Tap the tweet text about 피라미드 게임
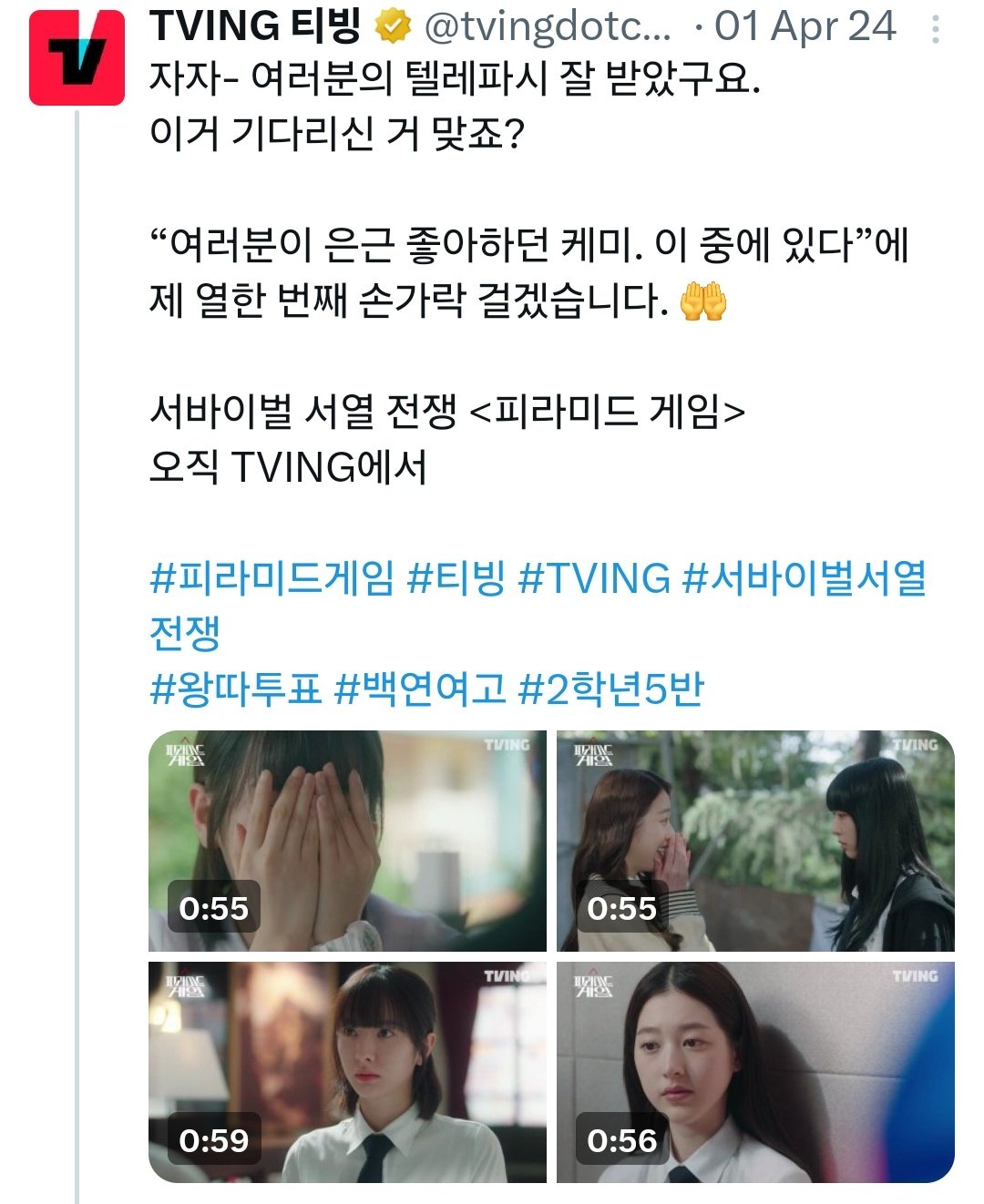 point(447,412)
